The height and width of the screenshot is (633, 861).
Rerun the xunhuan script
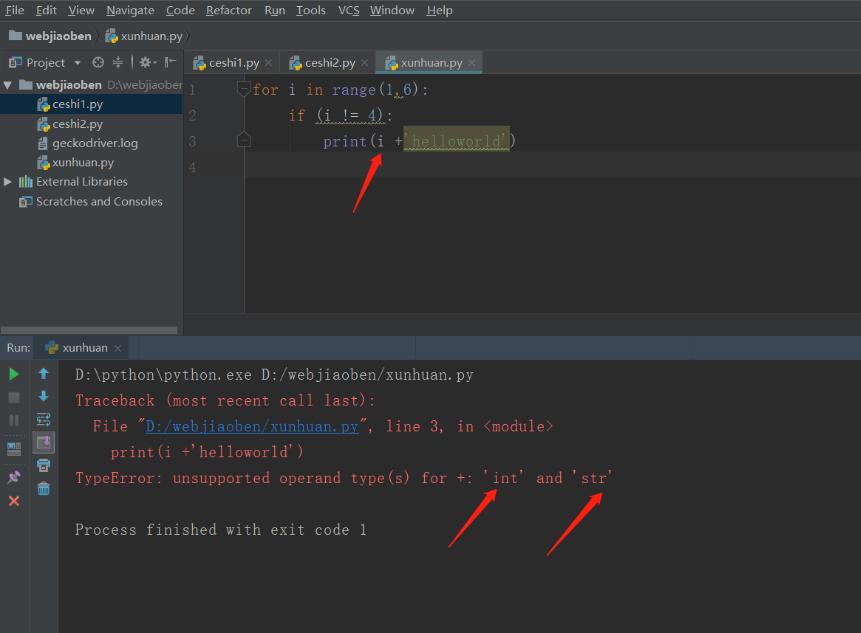tap(13, 373)
